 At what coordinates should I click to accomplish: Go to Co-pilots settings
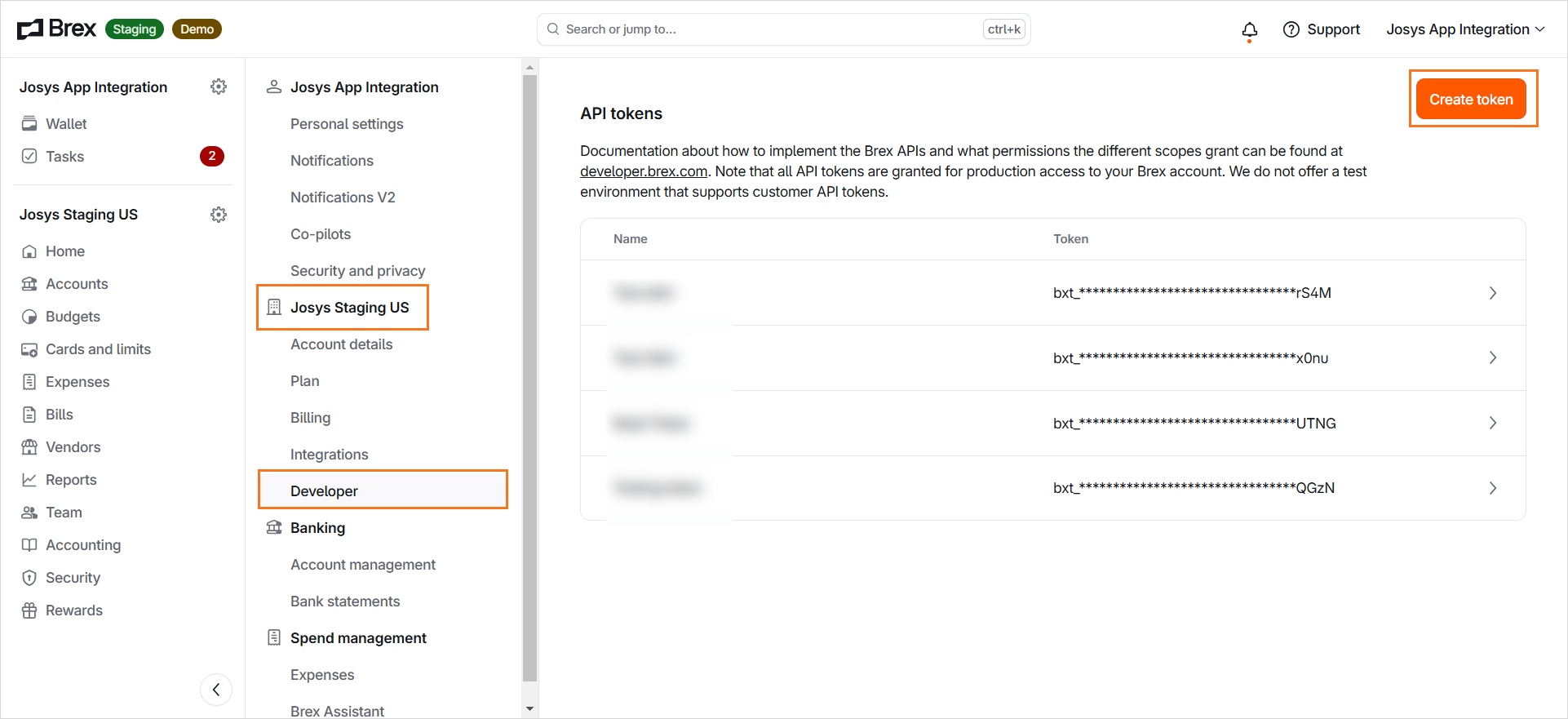point(321,234)
